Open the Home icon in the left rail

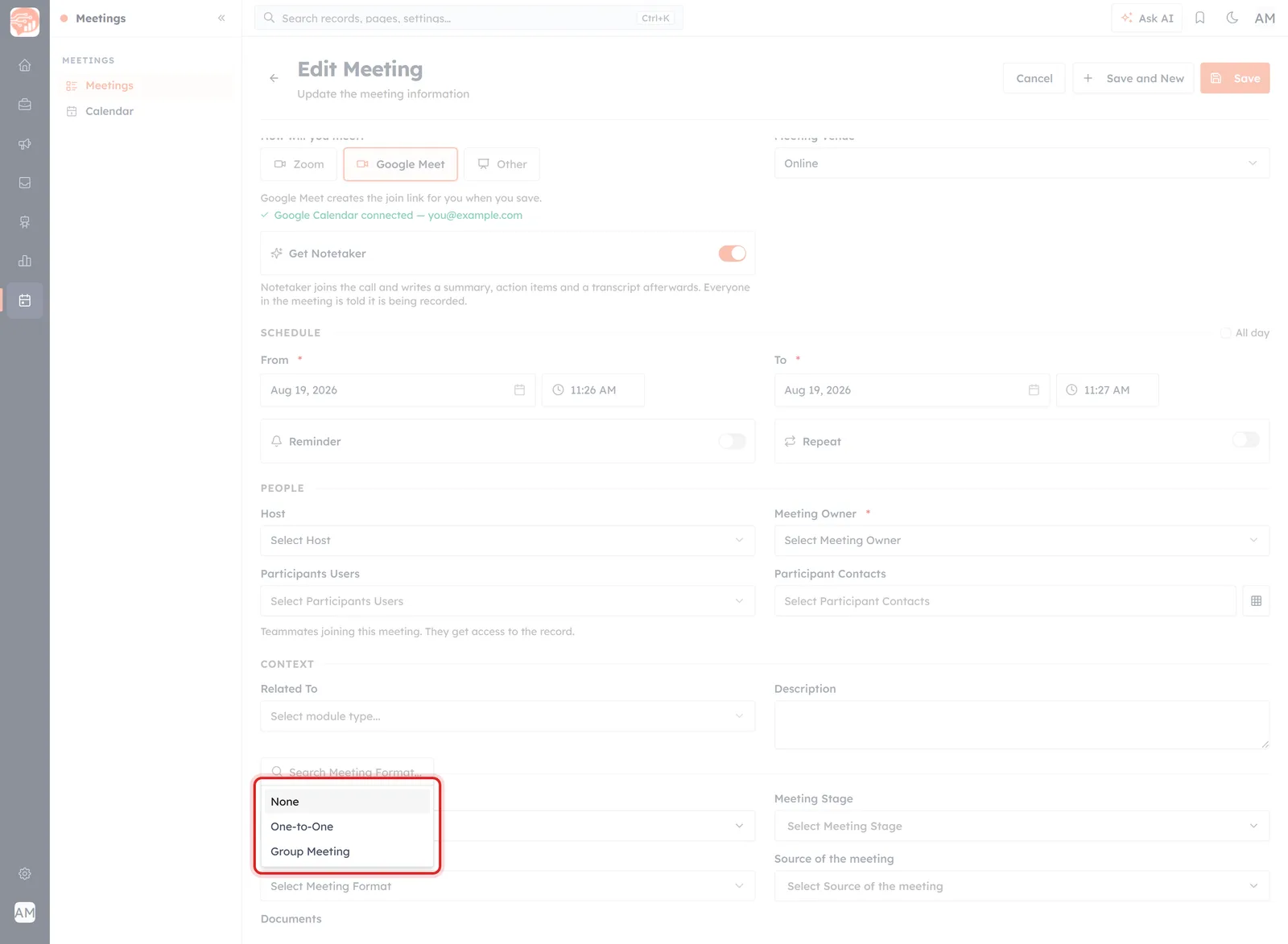pos(25,65)
